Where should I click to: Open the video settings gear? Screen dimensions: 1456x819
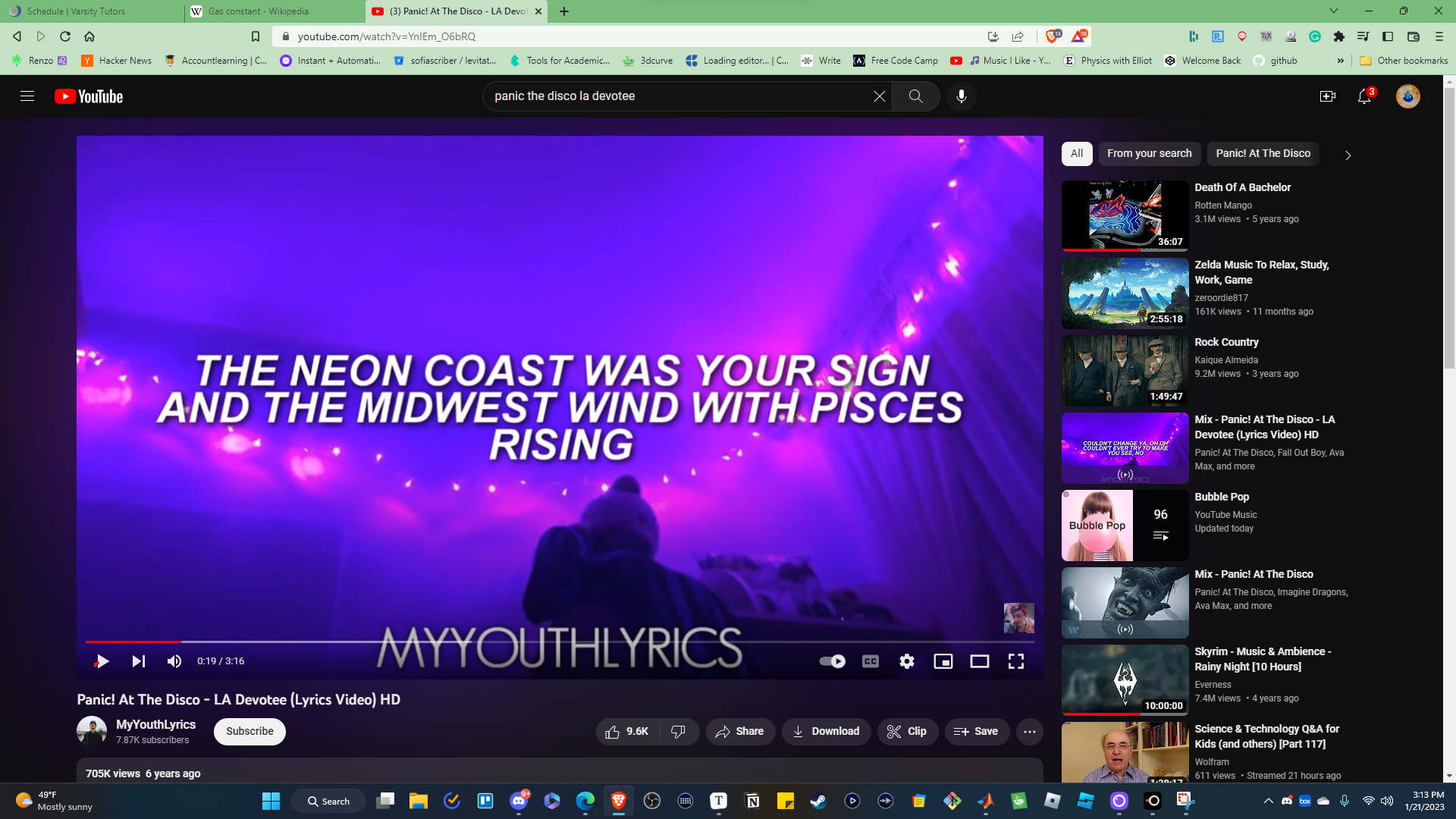pyautogui.click(x=906, y=661)
